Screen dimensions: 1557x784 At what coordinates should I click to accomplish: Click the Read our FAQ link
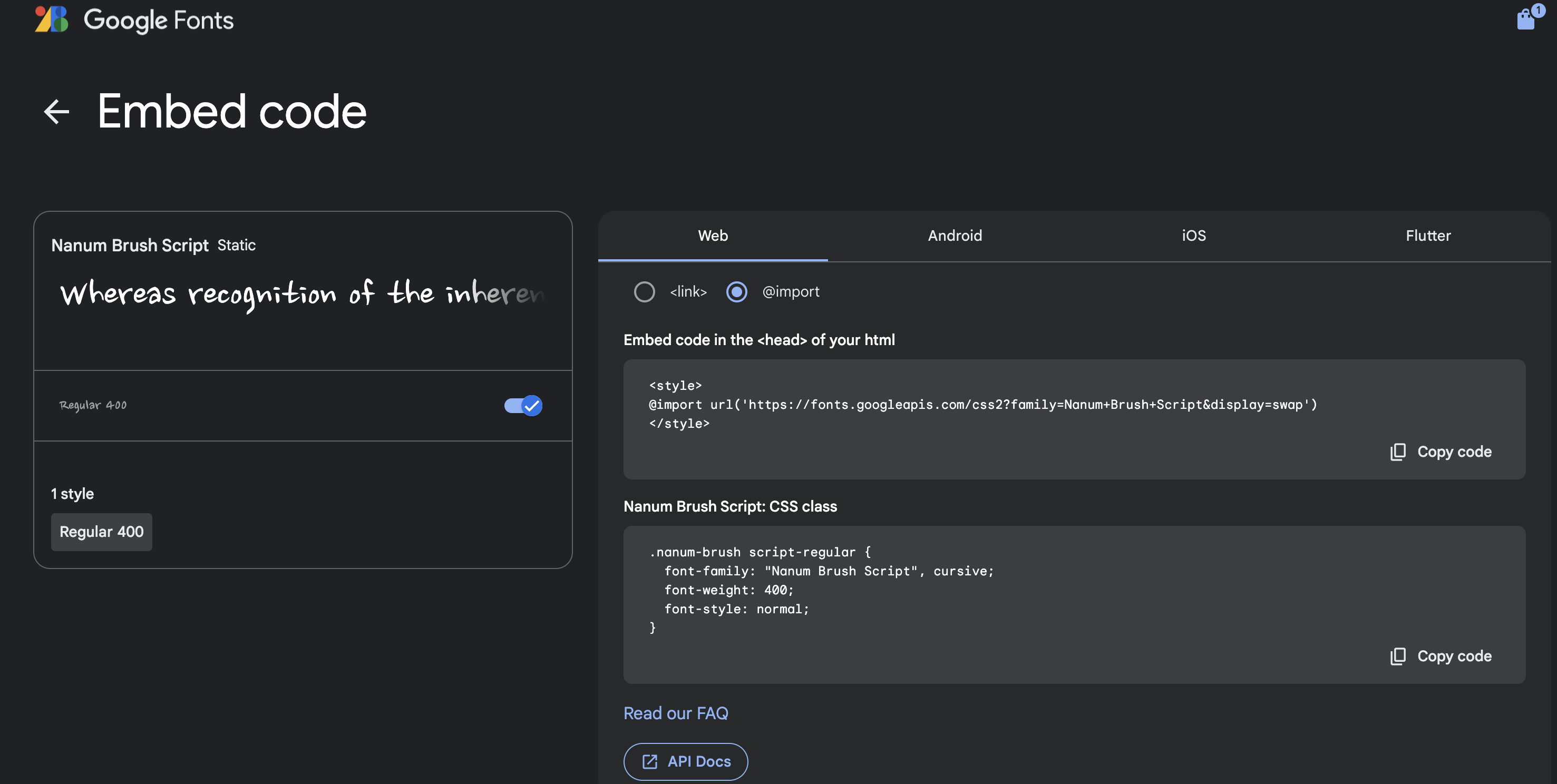click(676, 713)
